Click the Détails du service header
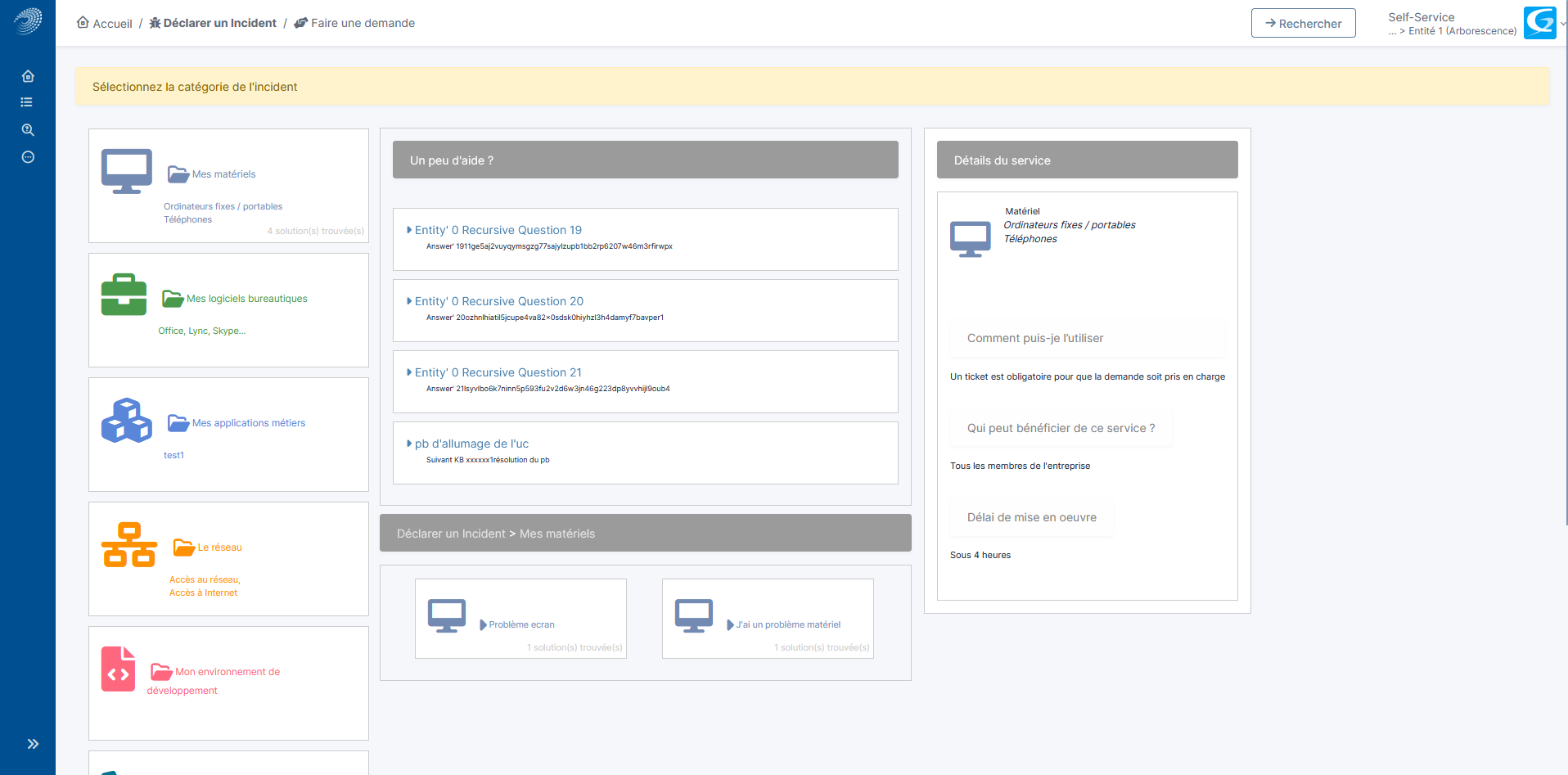This screenshot has width=1568, height=775. point(1088,160)
